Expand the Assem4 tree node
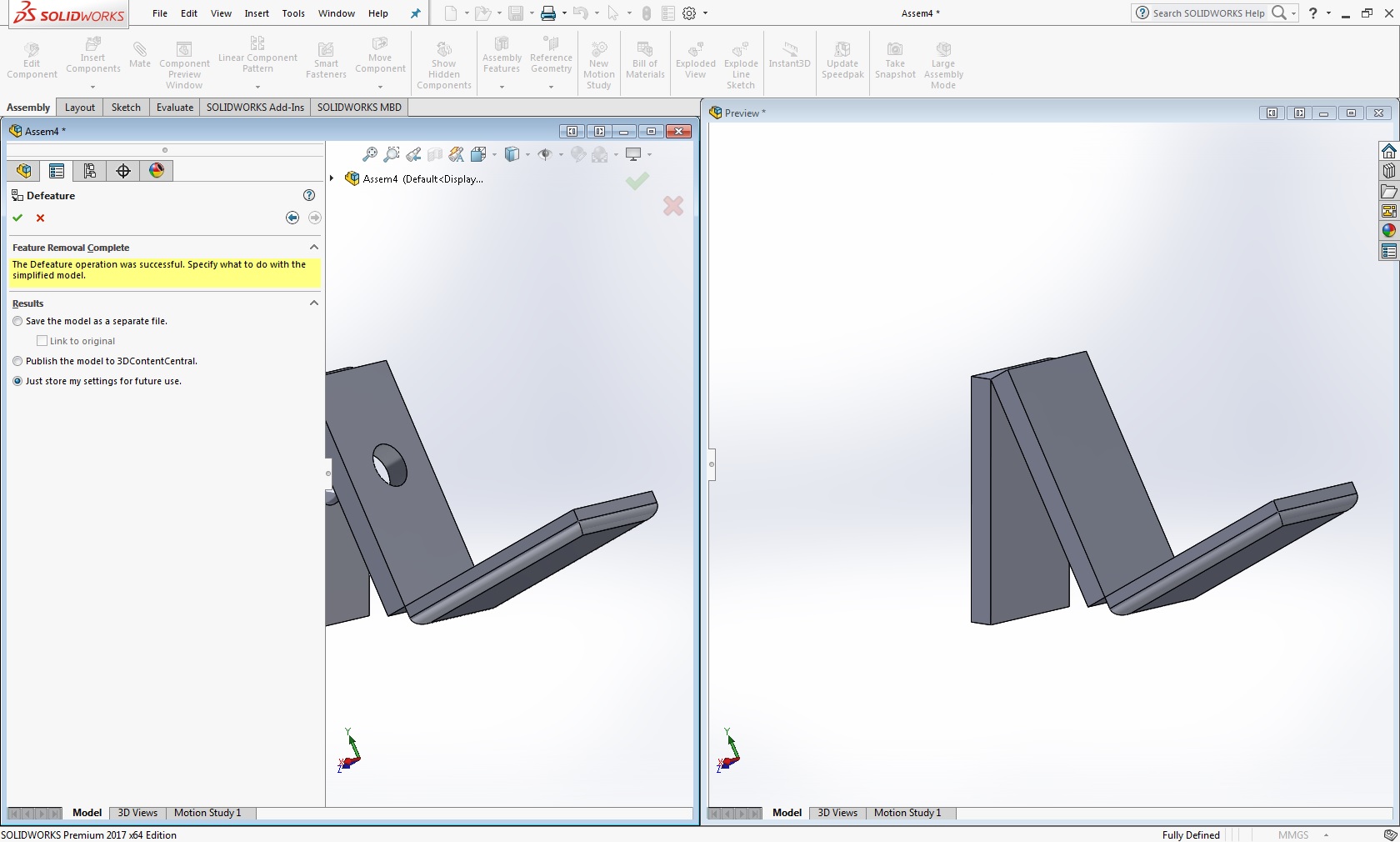The image size is (1400, 842). tap(332, 178)
